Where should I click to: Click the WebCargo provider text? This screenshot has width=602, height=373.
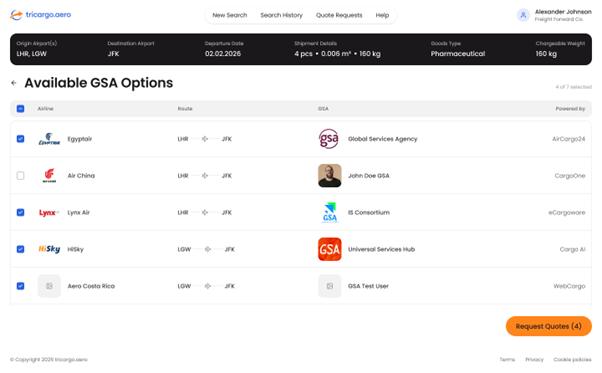(x=569, y=286)
